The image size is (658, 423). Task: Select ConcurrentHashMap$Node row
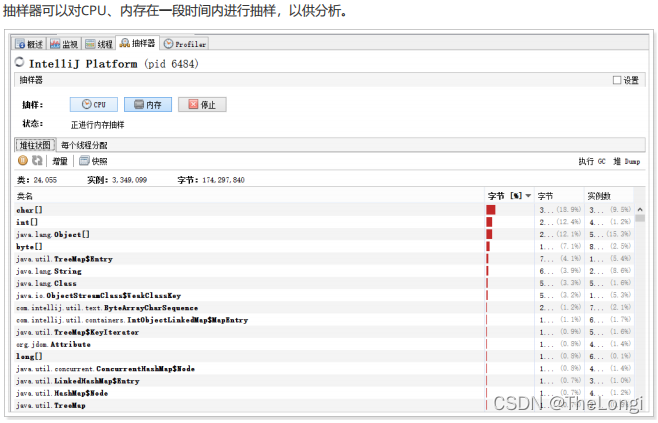[x=324, y=368]
